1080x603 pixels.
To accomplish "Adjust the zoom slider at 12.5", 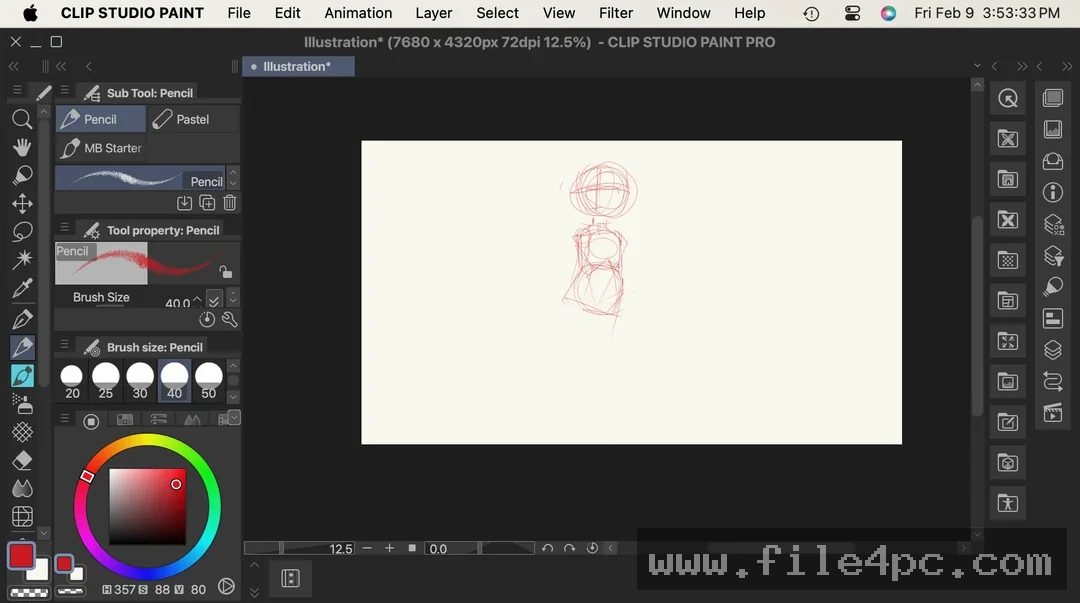I will point(300,549).
